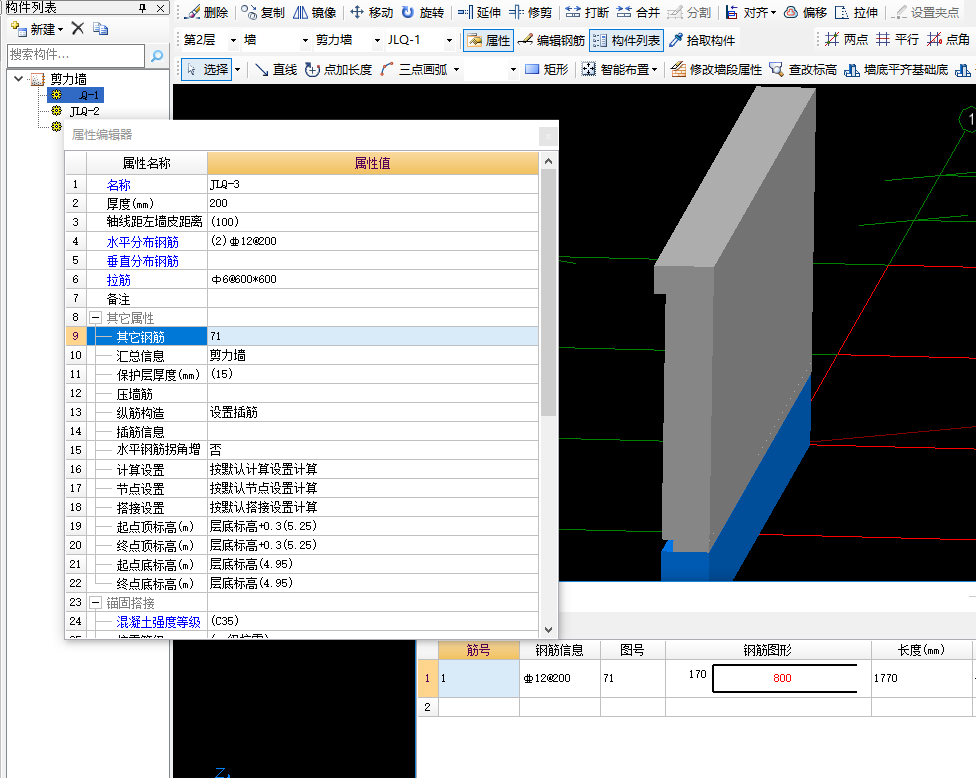Screen dimensions: 976x778
Task: Close the 属性编辑器 dialog
Action: pos(548,136)
